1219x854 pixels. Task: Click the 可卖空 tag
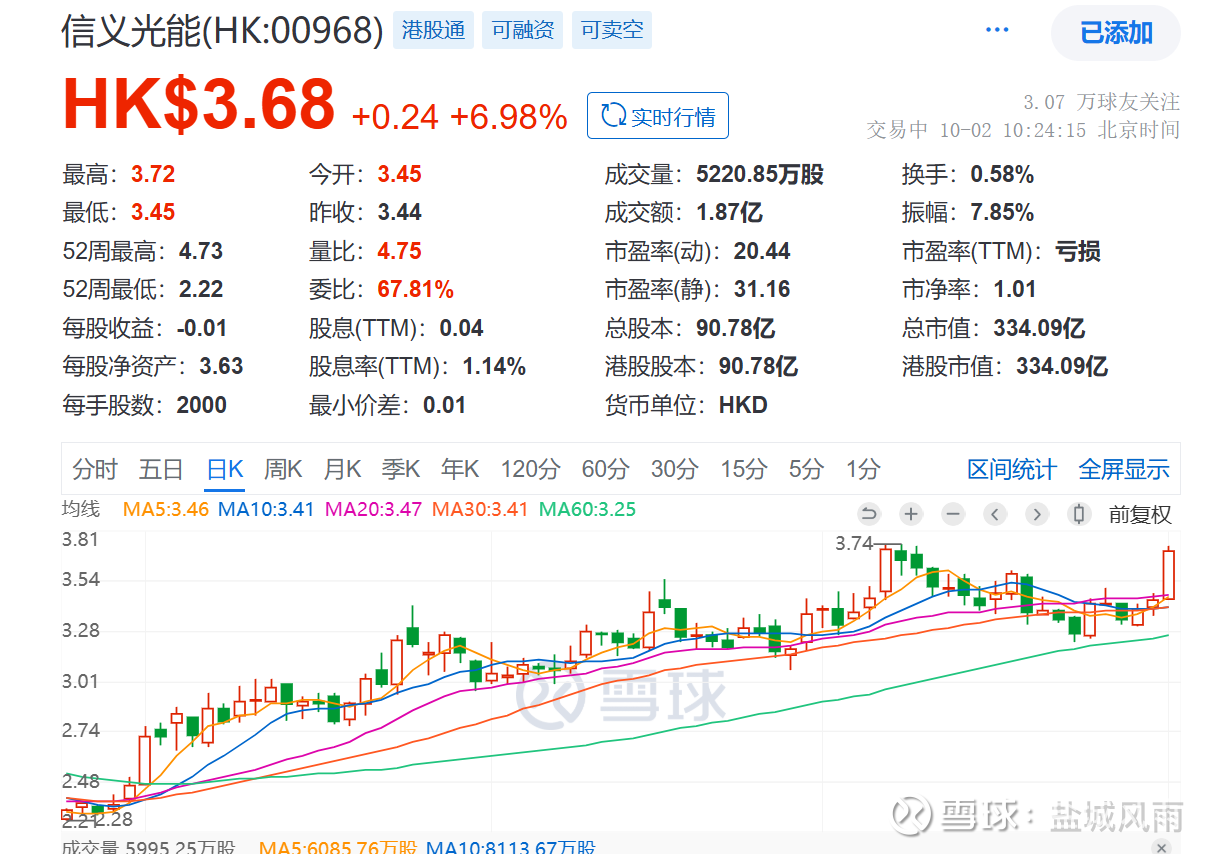[612, 31]
